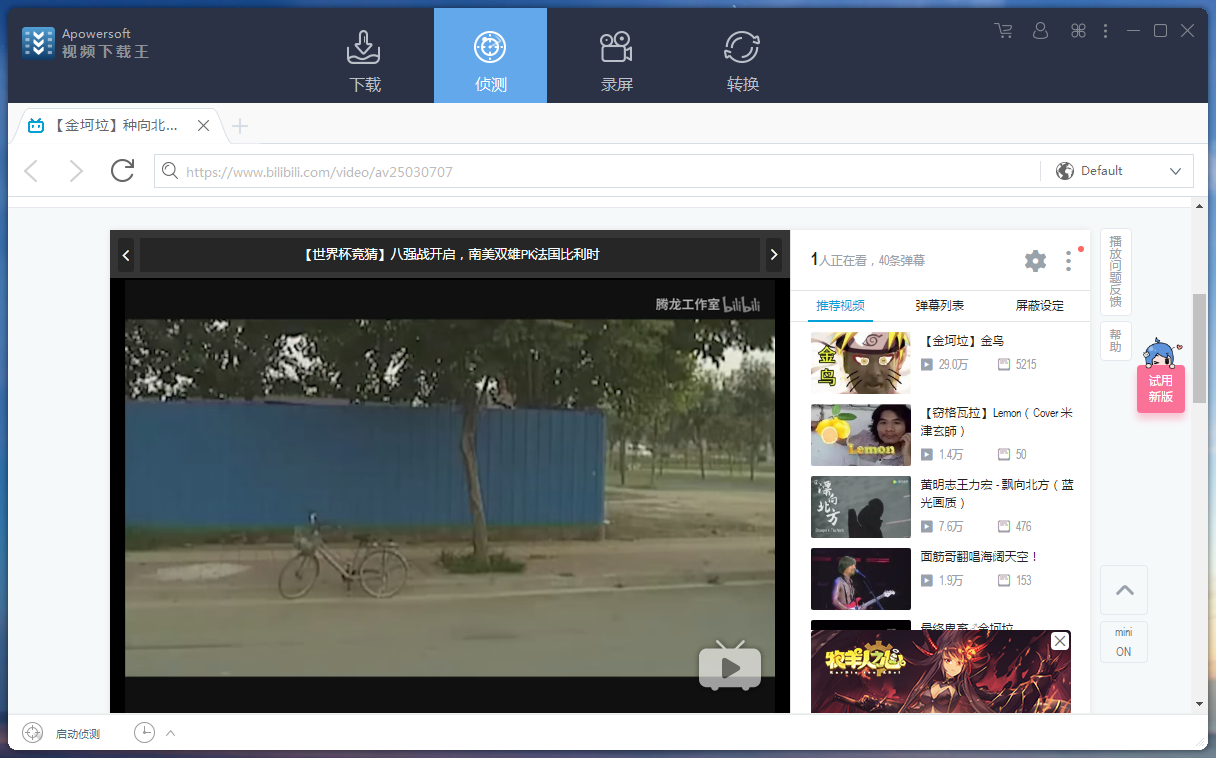
Task: Expand the arrow beside the clock icon
Action: [x=170, y=733]
